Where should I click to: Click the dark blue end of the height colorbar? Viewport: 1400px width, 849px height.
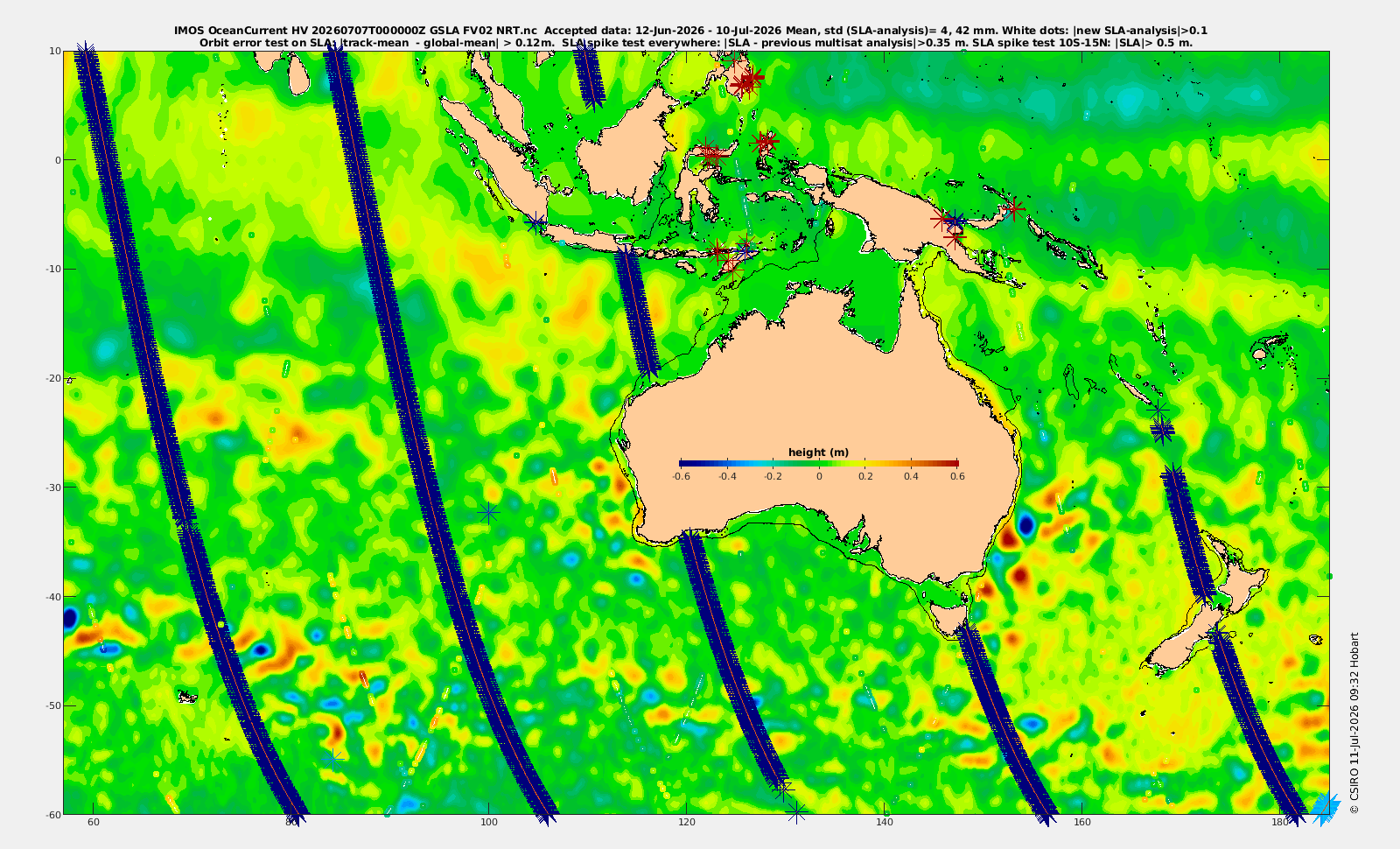[x=683, y=463]
